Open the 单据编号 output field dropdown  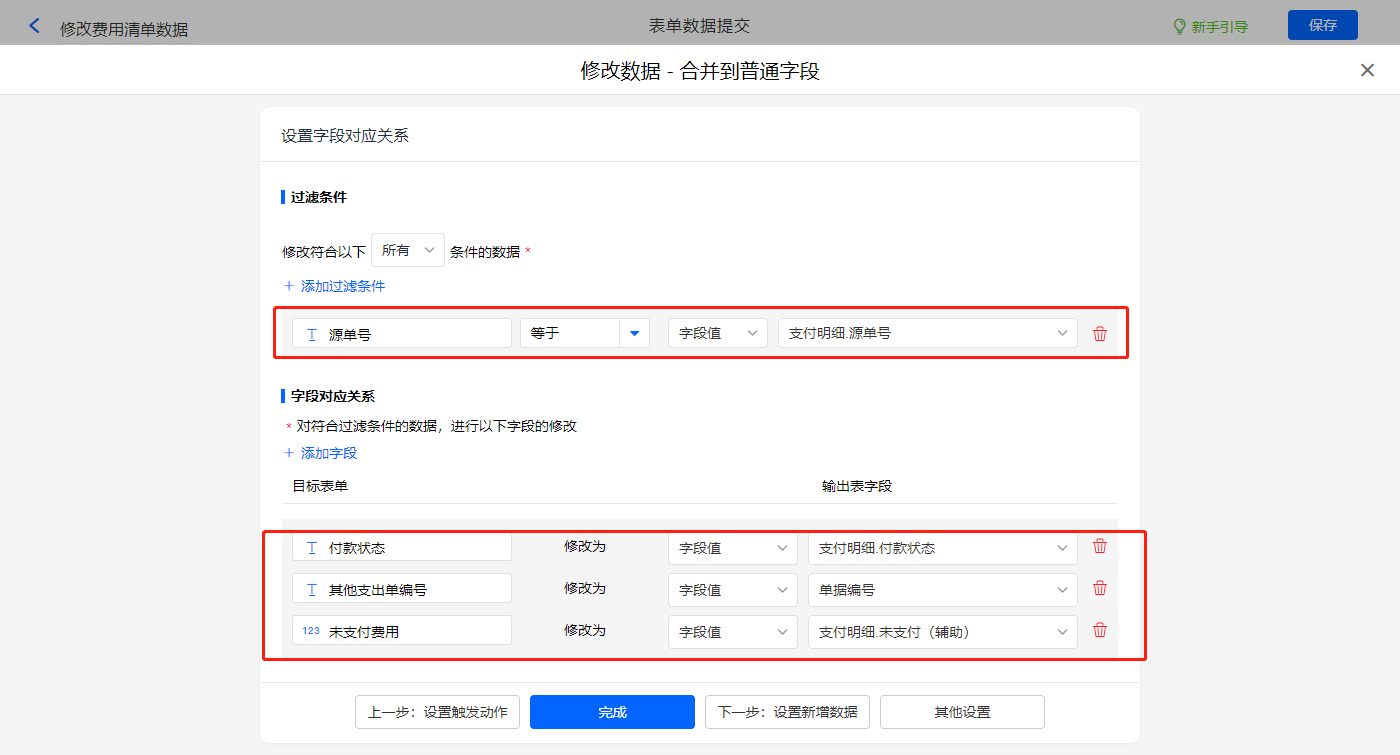point(942,590)
